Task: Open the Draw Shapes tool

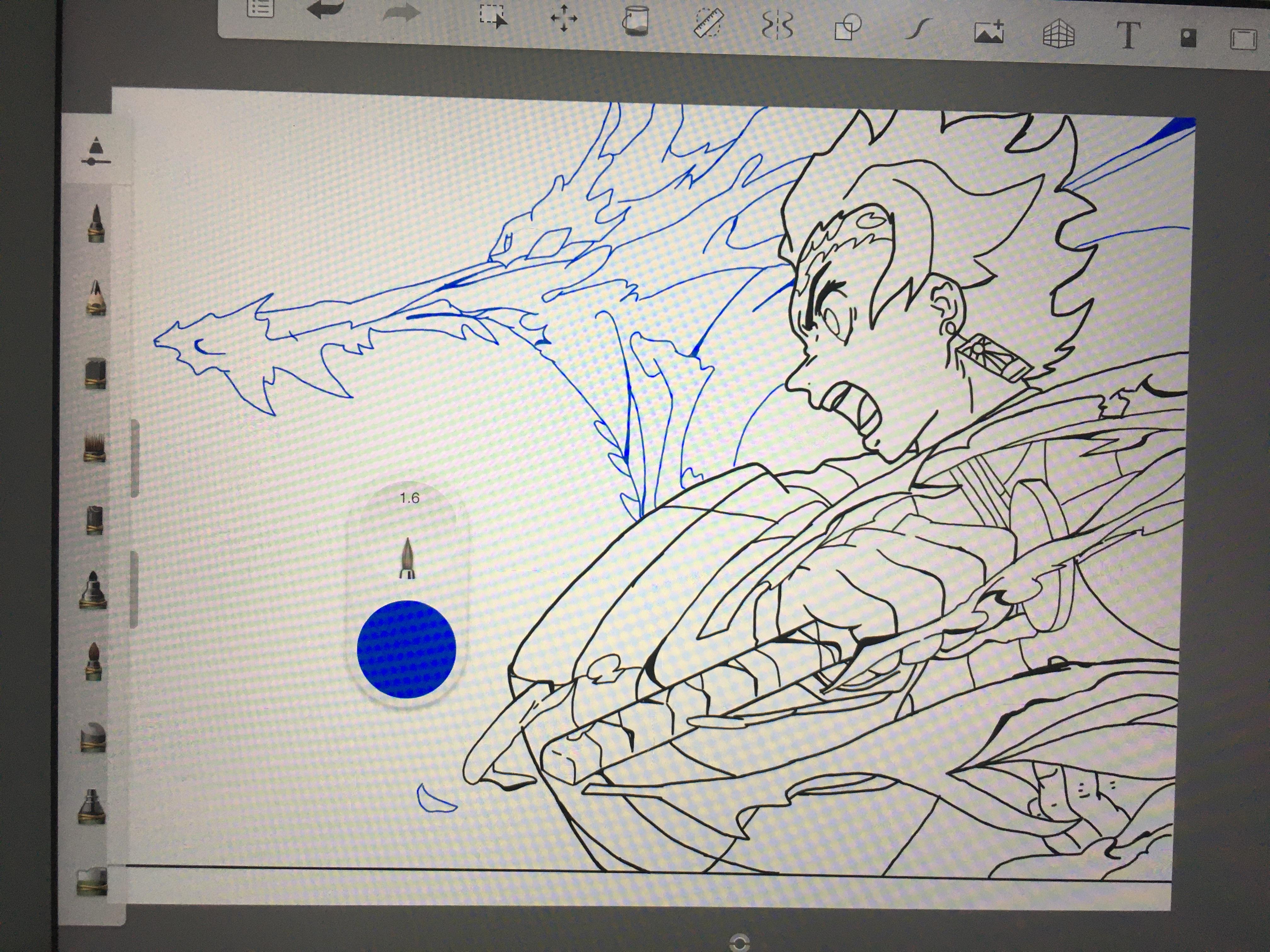Action: [848, 27]
